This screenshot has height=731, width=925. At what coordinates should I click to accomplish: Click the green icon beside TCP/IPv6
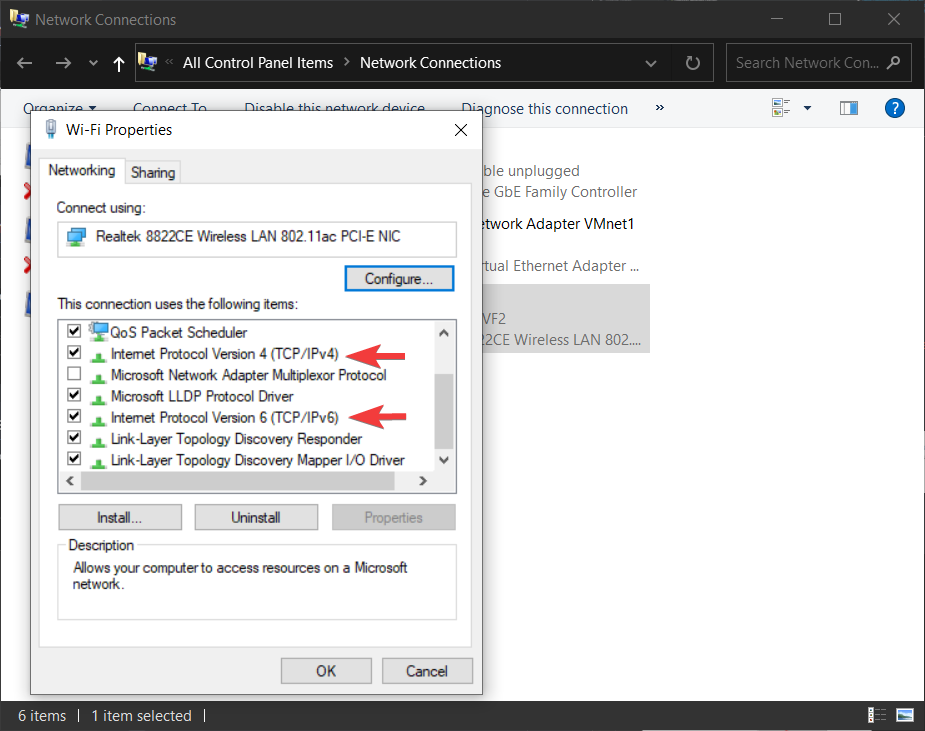pyautogui.click(x=98, y=419)
